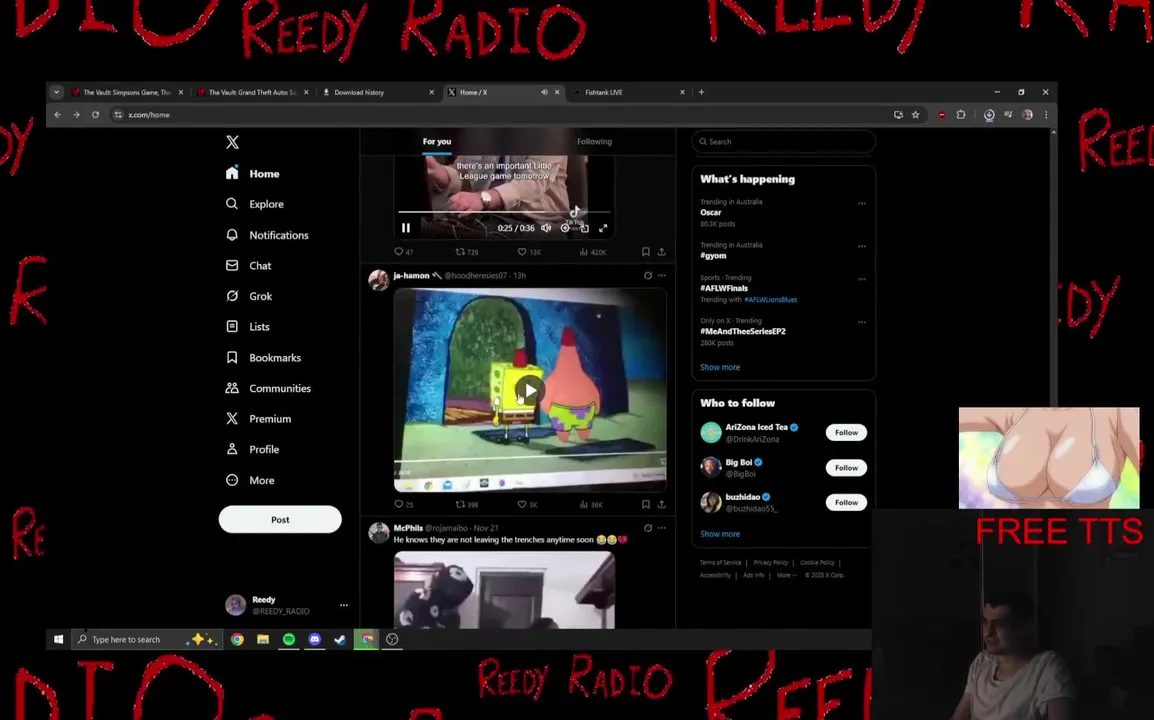This screenshot has width=1154, height=720.
Task: Open McPhils profile avatar
Action: [378, 532]
